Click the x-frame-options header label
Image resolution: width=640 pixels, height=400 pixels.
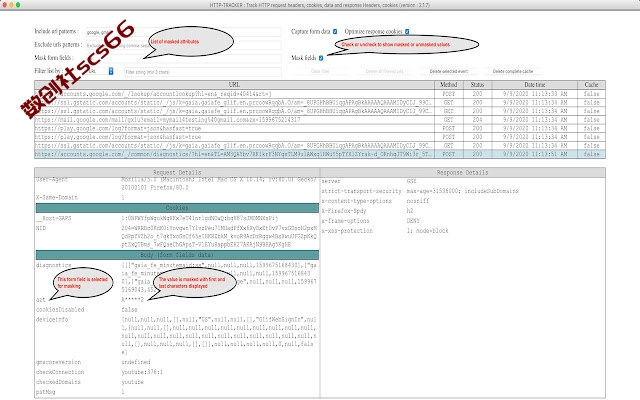coord(345,221)
